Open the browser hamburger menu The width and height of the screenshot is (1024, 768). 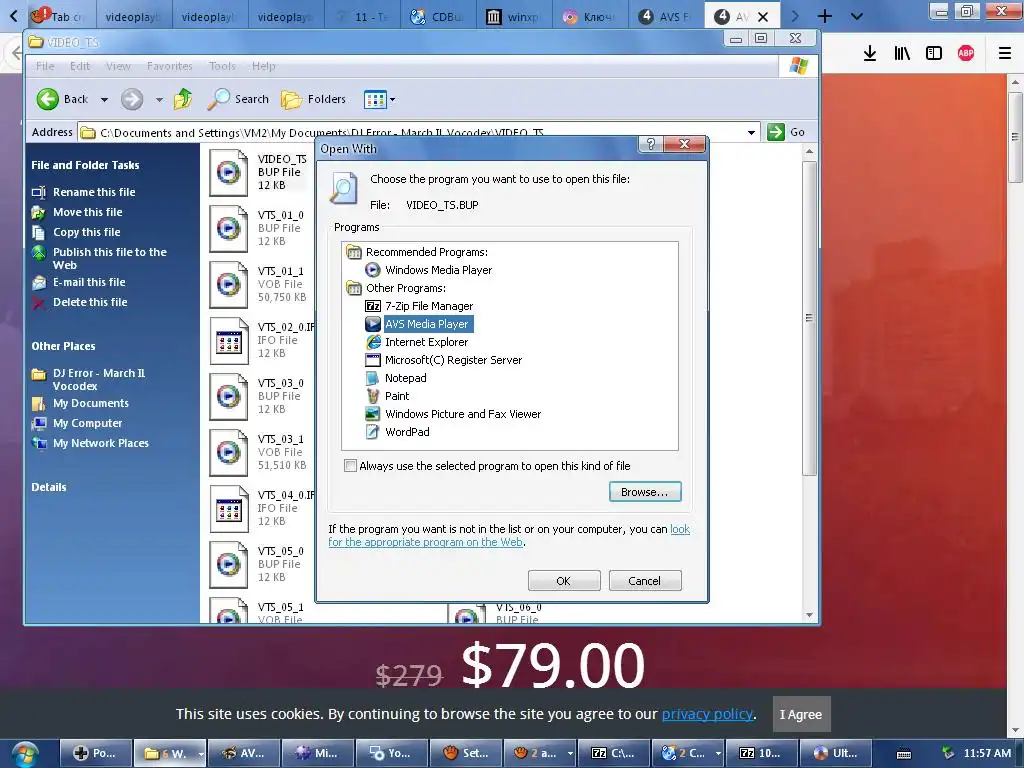[x=1005, y=54]
